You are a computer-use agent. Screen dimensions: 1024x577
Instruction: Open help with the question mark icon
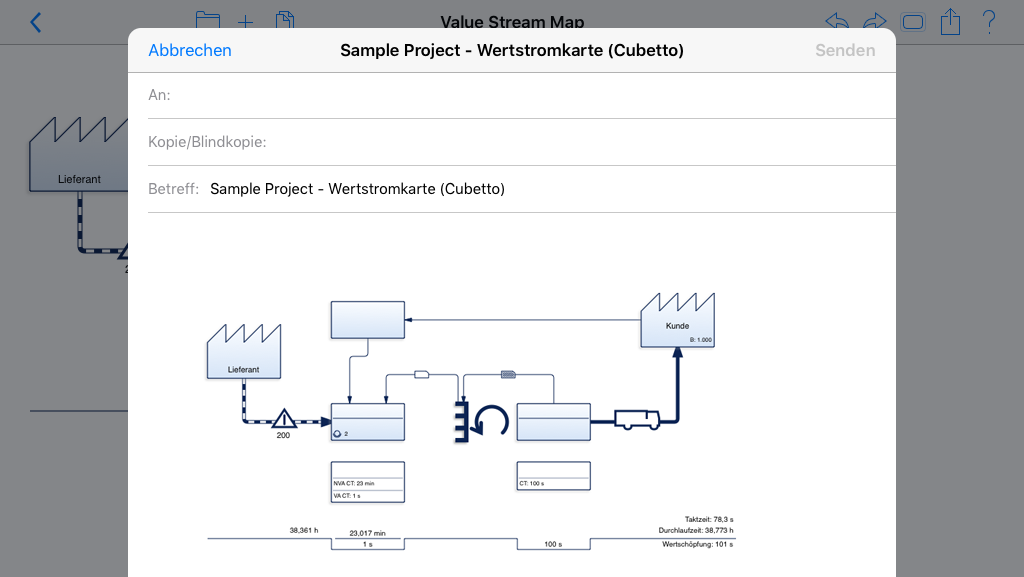click(x=989, y=22)
